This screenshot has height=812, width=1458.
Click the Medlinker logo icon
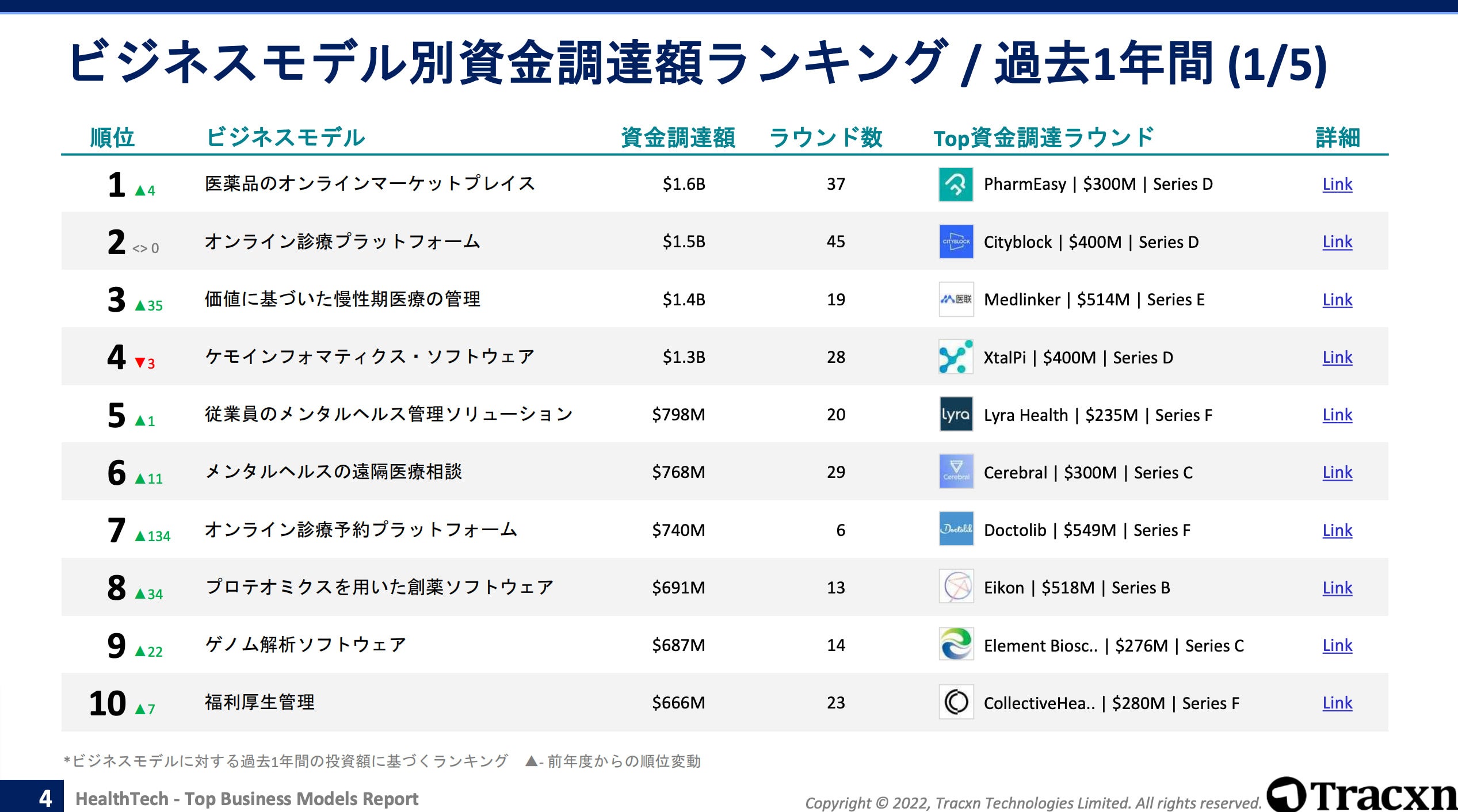click(956, 299)
